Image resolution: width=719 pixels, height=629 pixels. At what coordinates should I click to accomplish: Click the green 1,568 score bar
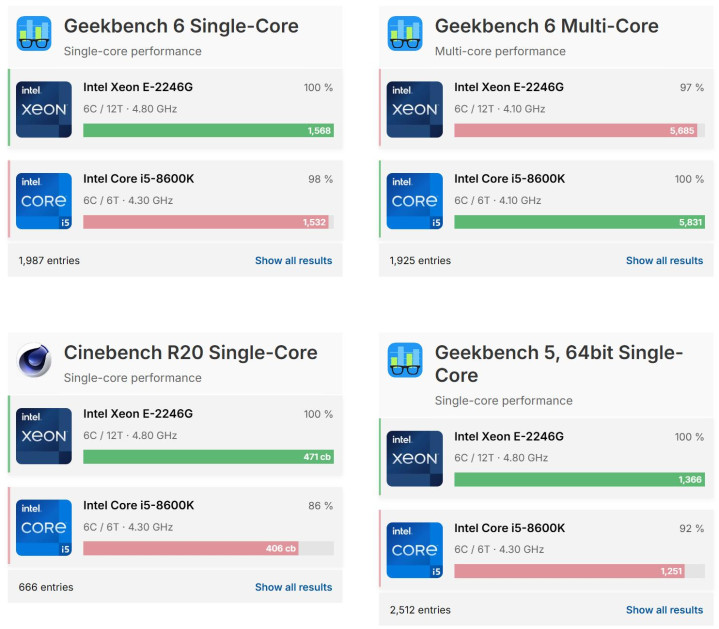point(208,131)
